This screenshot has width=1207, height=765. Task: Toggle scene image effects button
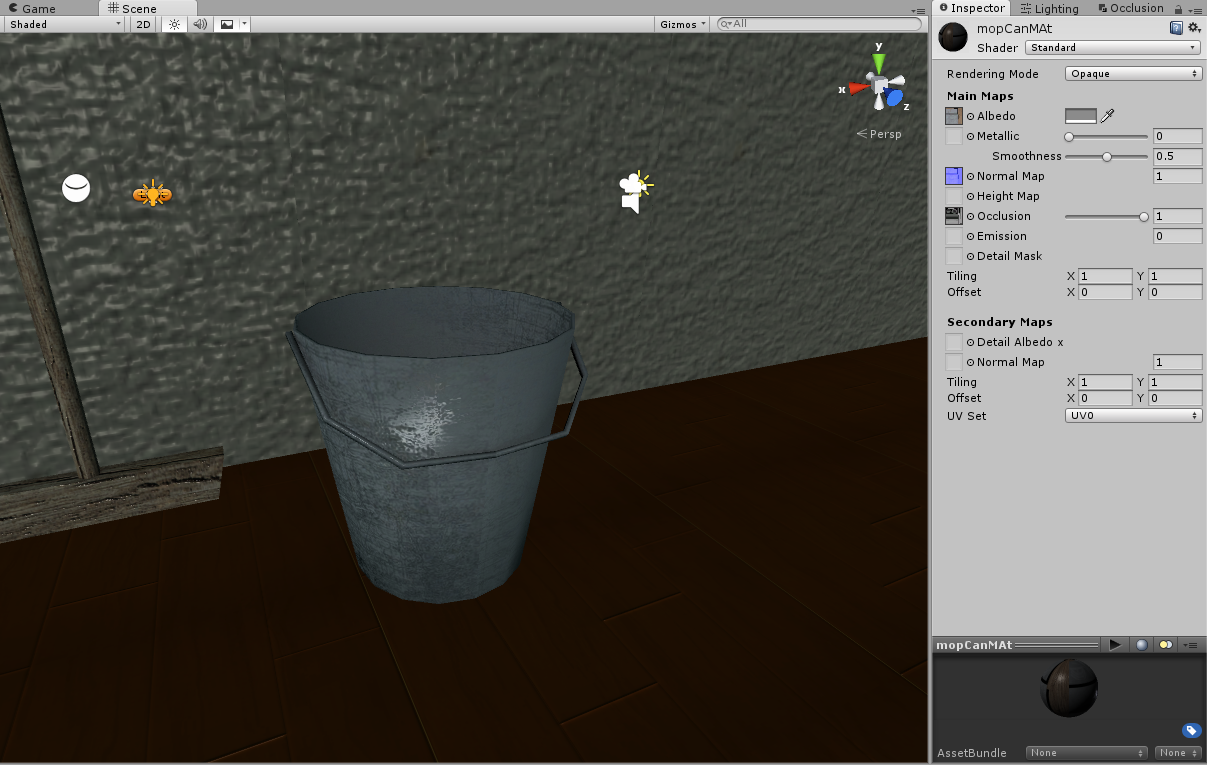[x=227, y=24]
